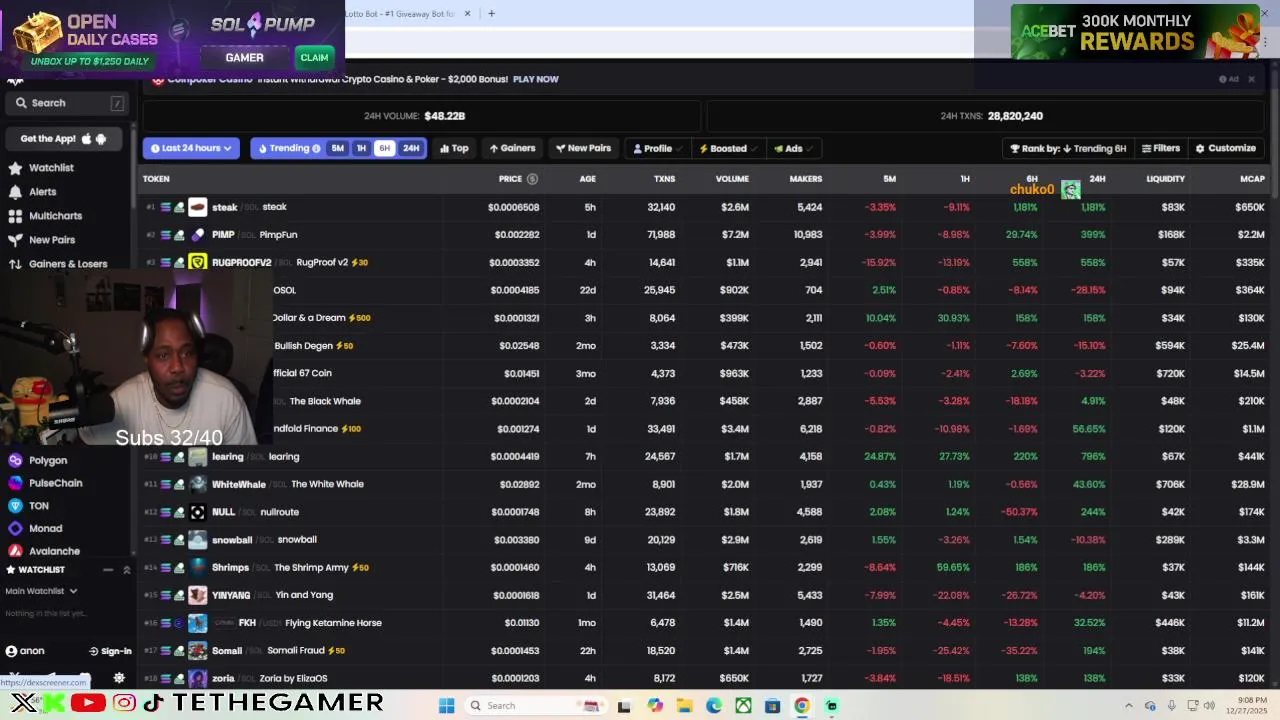
Task: Click the GAMER button in SolPump banner
Action: coord(244,58)
